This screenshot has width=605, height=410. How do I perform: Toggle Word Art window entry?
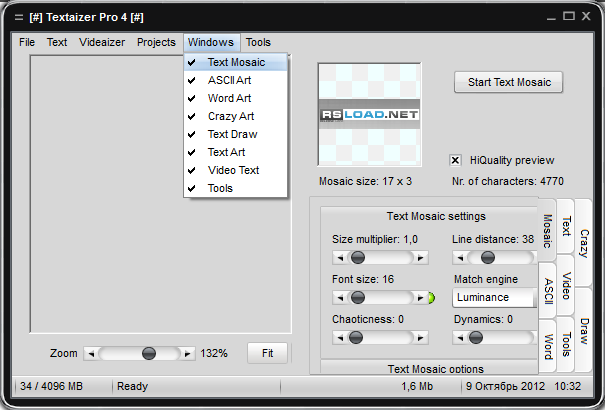coord(235,98)
